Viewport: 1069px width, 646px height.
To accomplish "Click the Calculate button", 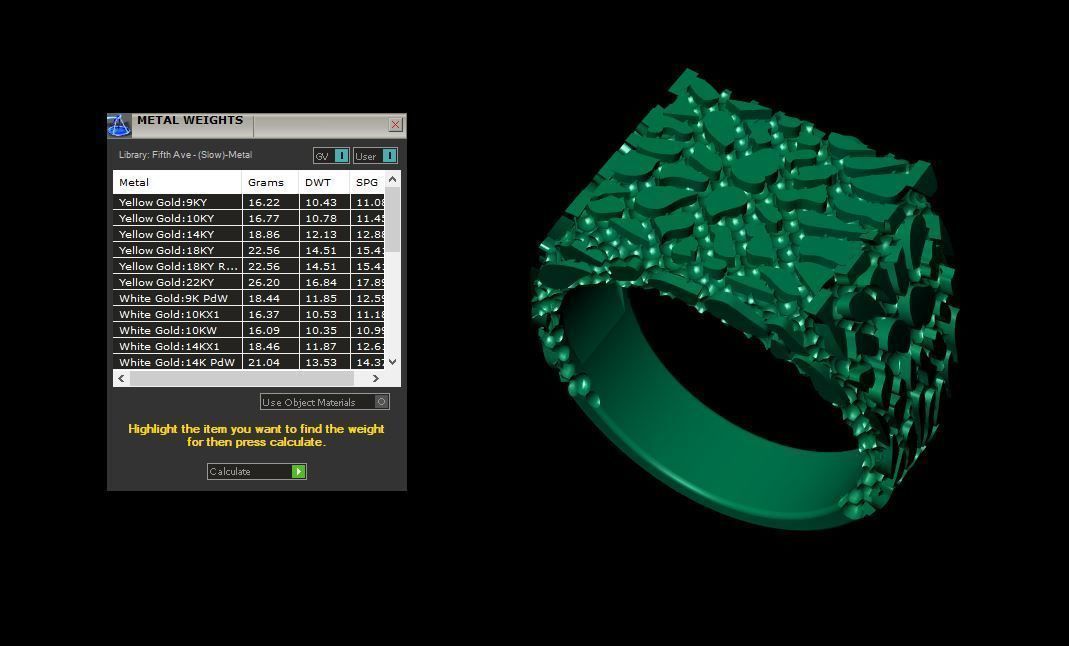I will click(x=257, y=472).
